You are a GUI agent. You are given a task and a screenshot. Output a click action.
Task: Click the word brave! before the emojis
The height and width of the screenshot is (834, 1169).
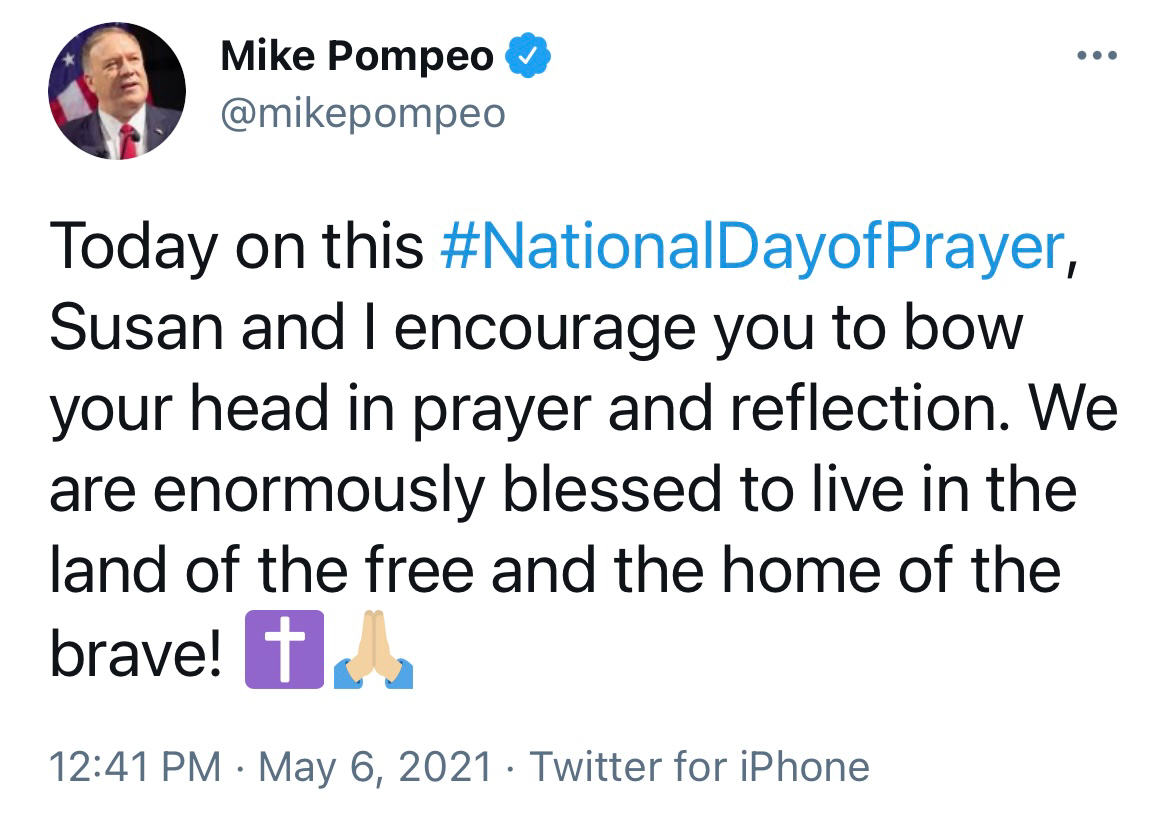click(x=136, y=652)
